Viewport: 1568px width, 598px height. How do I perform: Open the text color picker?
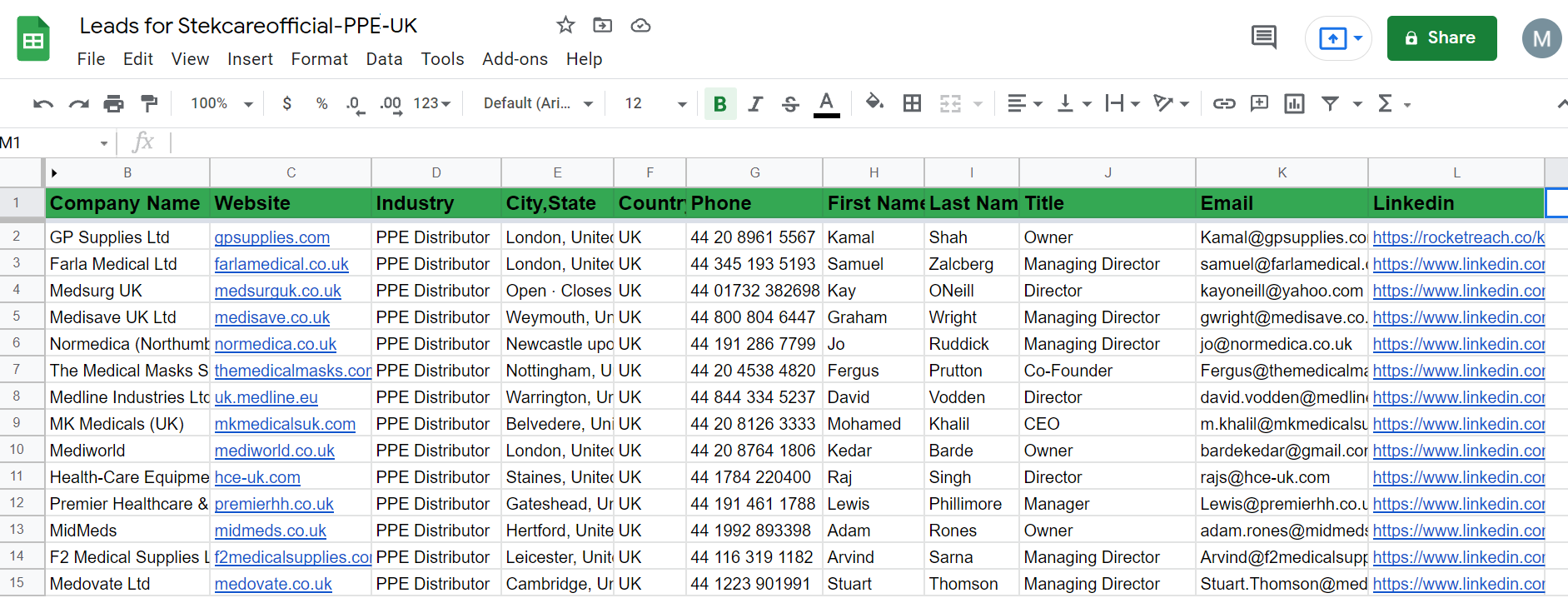[x=826, y=104]
